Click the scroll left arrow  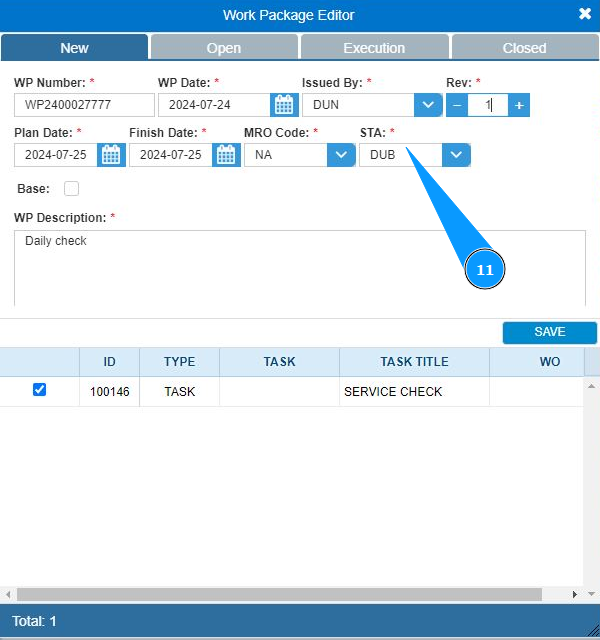[8, 594]
